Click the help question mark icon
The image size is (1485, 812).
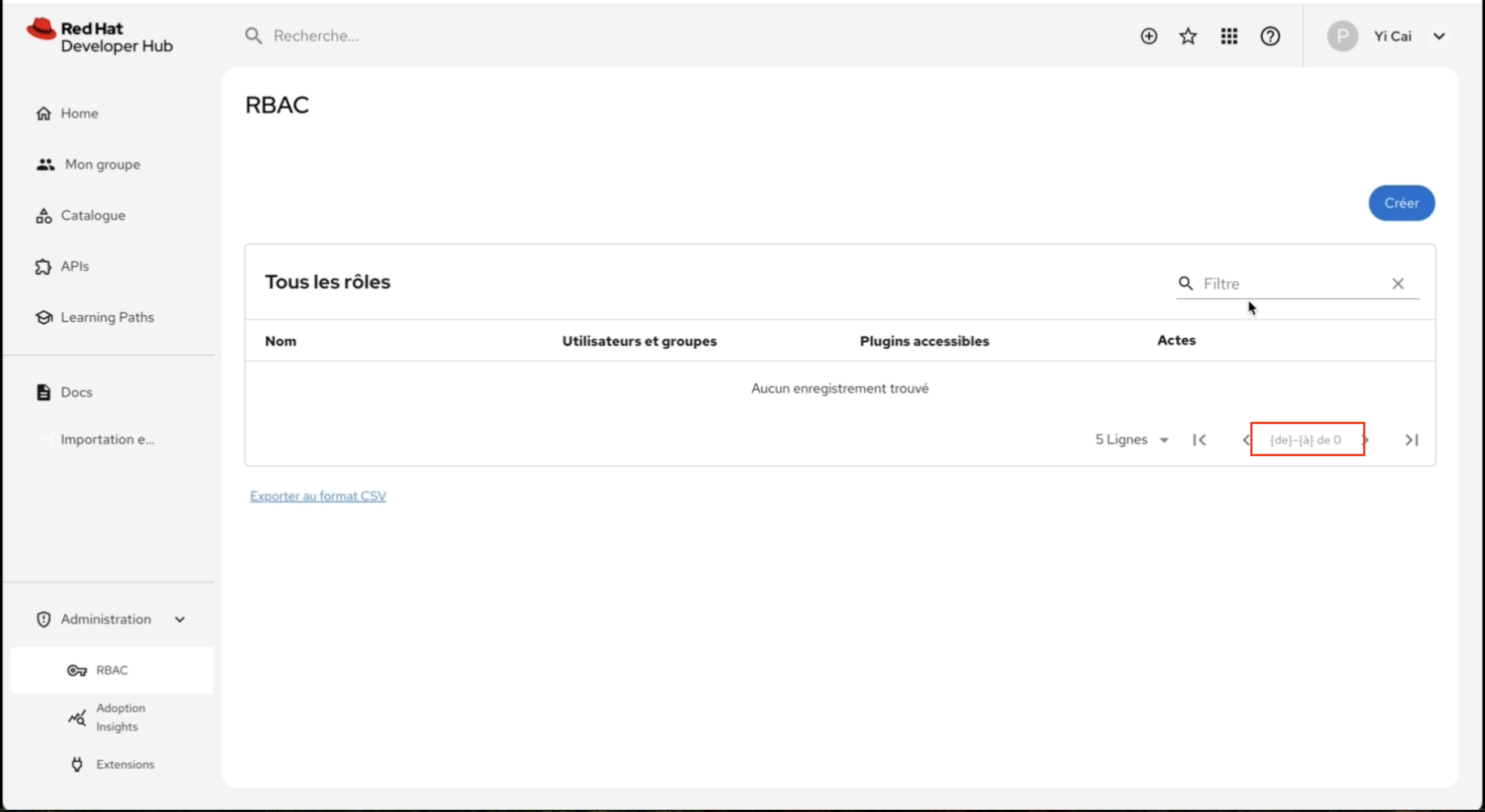pyautogui.click(x=1270, y=36)
